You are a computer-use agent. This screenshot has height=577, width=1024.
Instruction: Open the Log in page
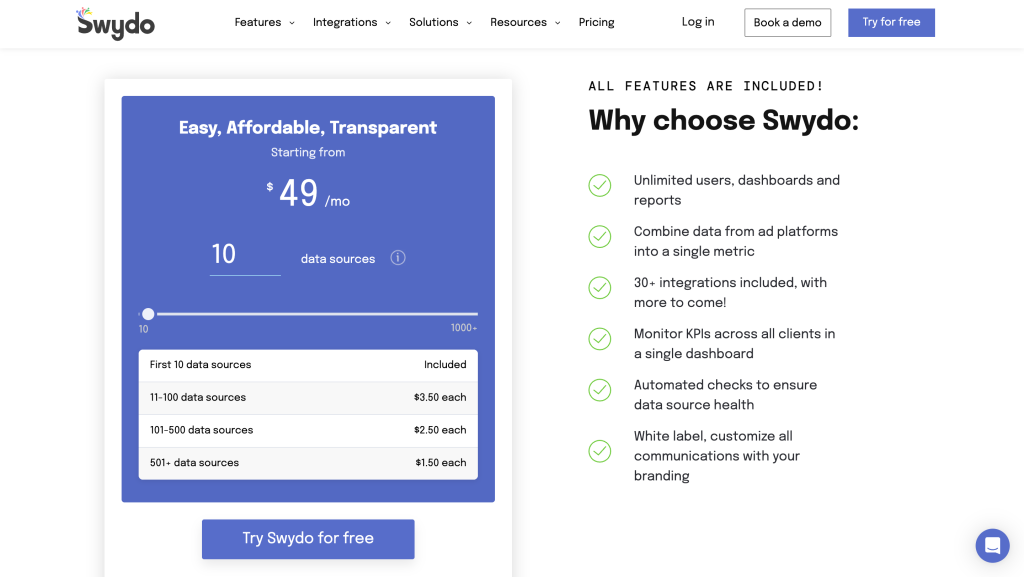(x=697, y=21)
